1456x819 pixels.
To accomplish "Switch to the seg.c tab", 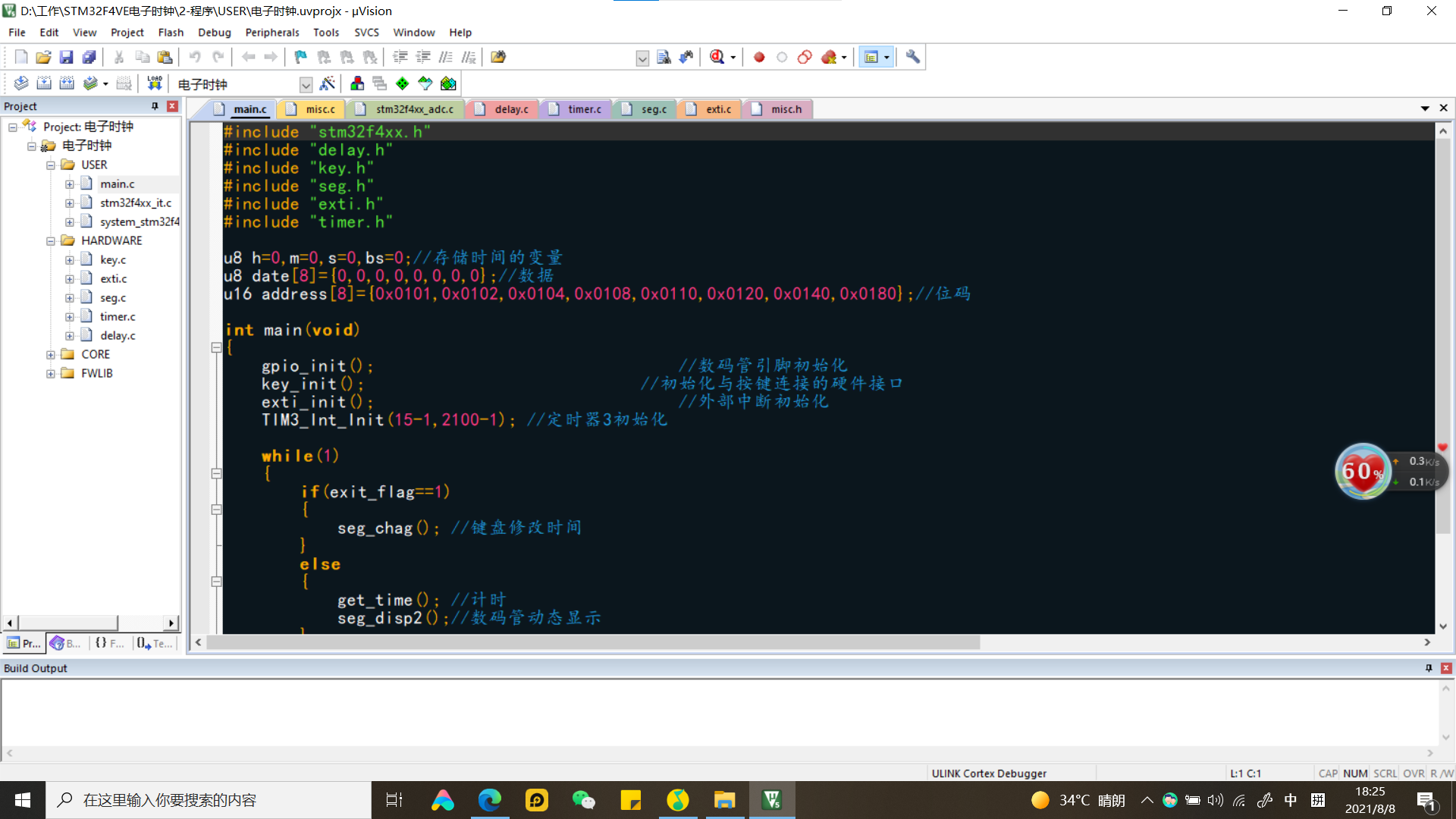I will pyautogui.click(x=645, y=109).
